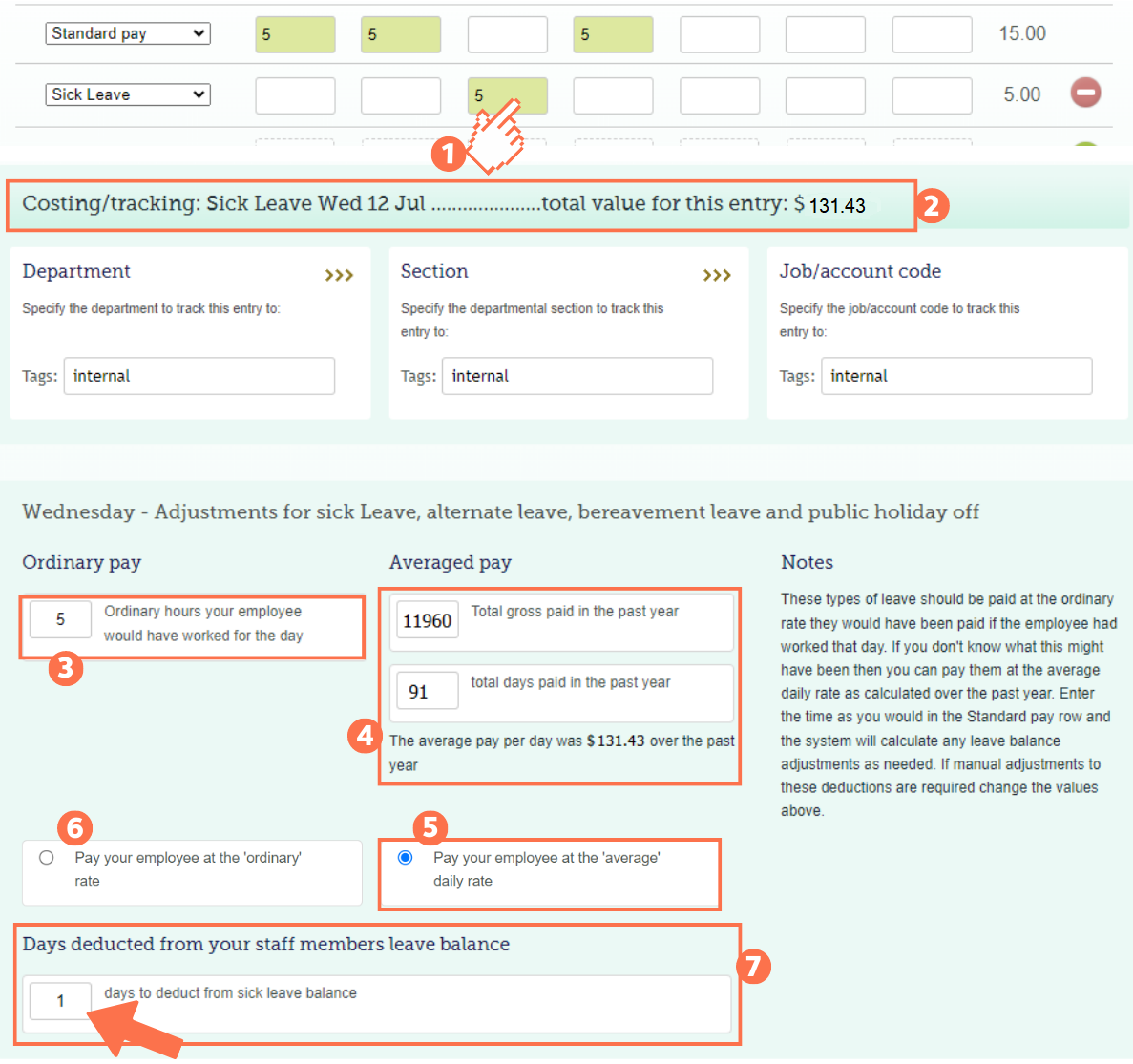Select pay at the 'ordinary' rate
1133x1064 pixels.
[46, 857]
